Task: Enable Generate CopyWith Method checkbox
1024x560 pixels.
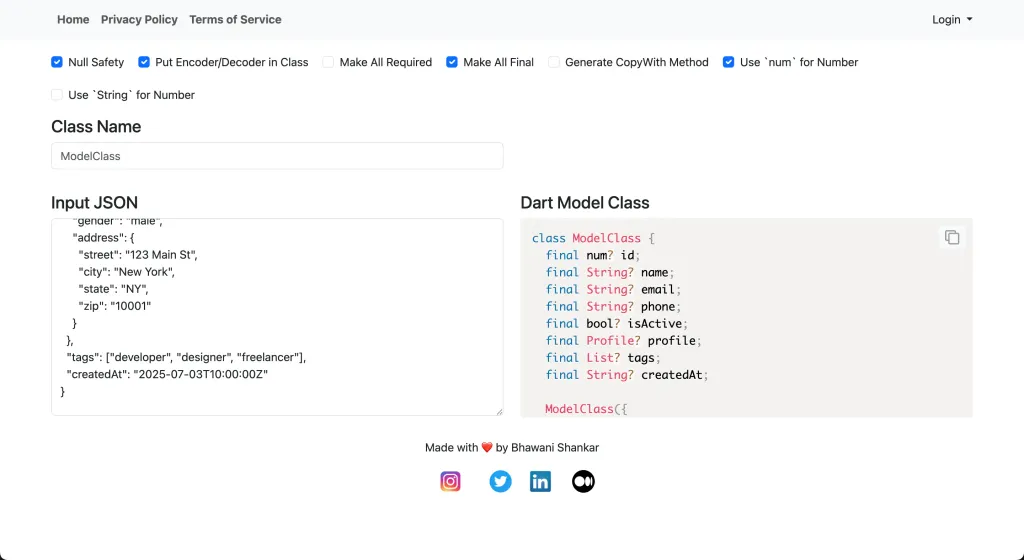Action: click(554, 62)
